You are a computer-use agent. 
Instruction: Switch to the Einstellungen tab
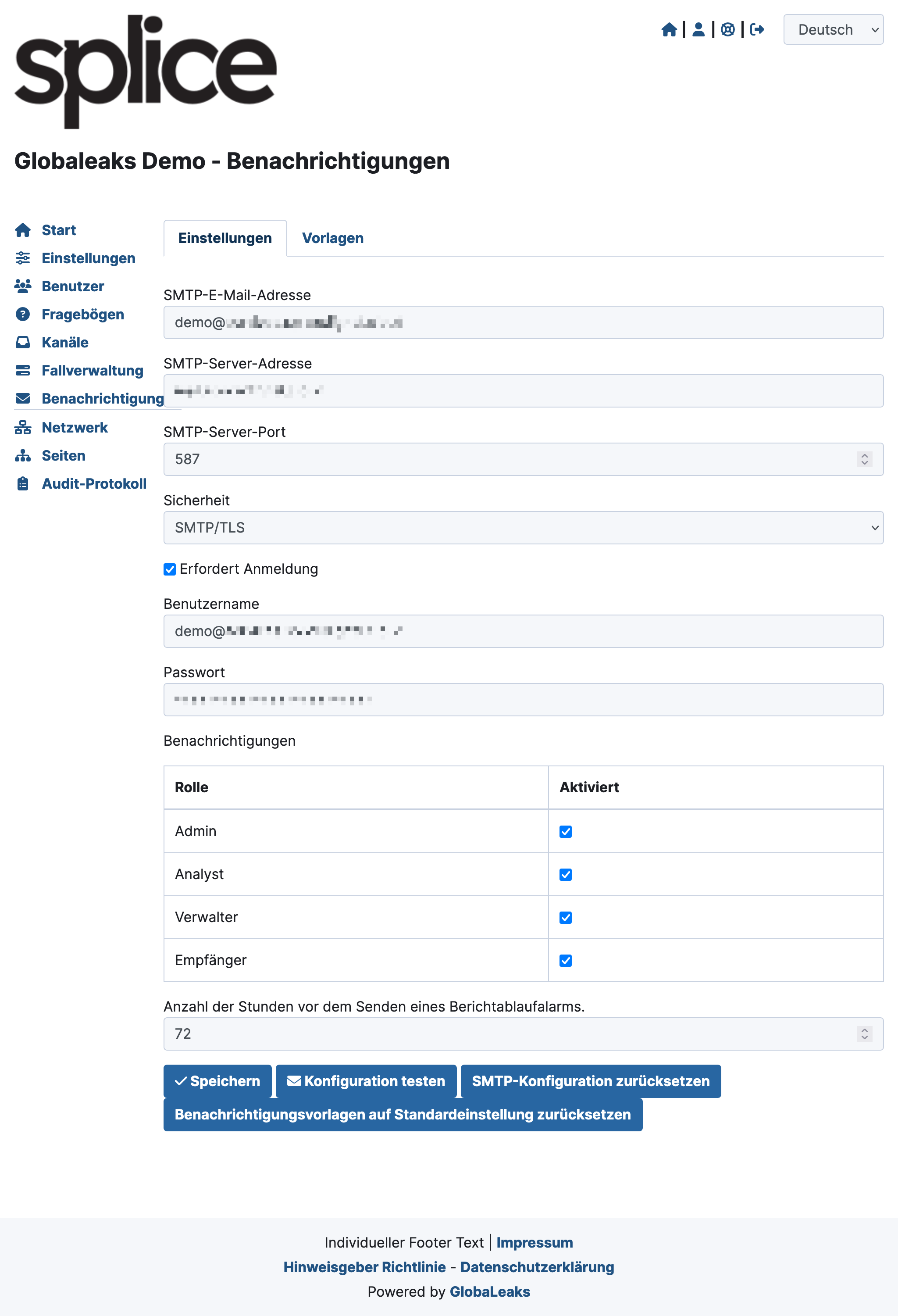[225, 238]
